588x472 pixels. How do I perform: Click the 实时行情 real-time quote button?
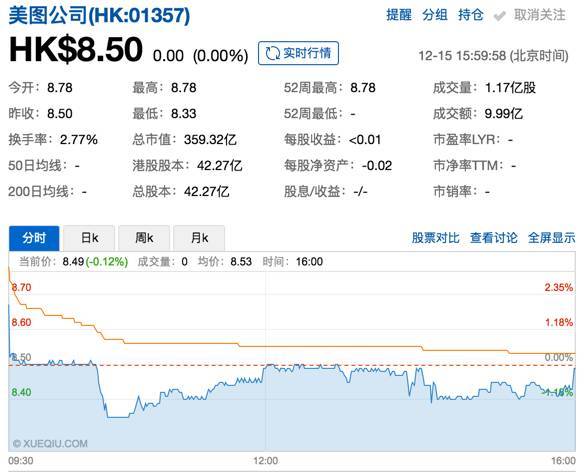click(298, 53)
